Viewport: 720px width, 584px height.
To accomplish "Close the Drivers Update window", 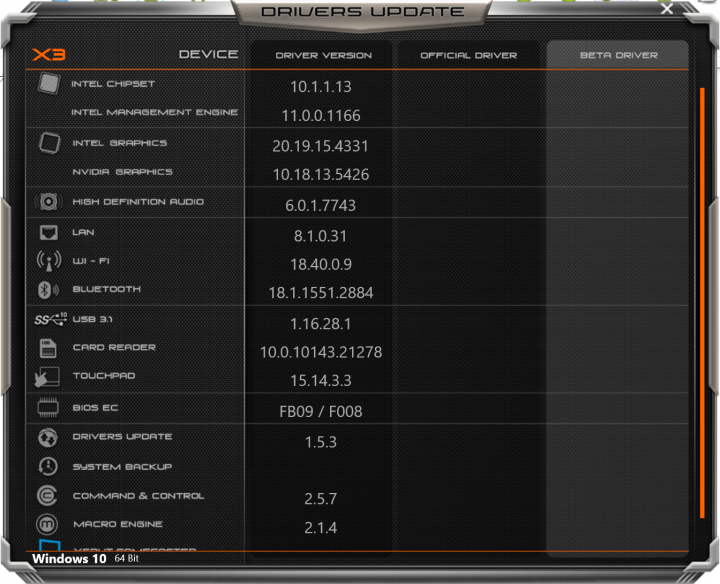I will 667,9.
